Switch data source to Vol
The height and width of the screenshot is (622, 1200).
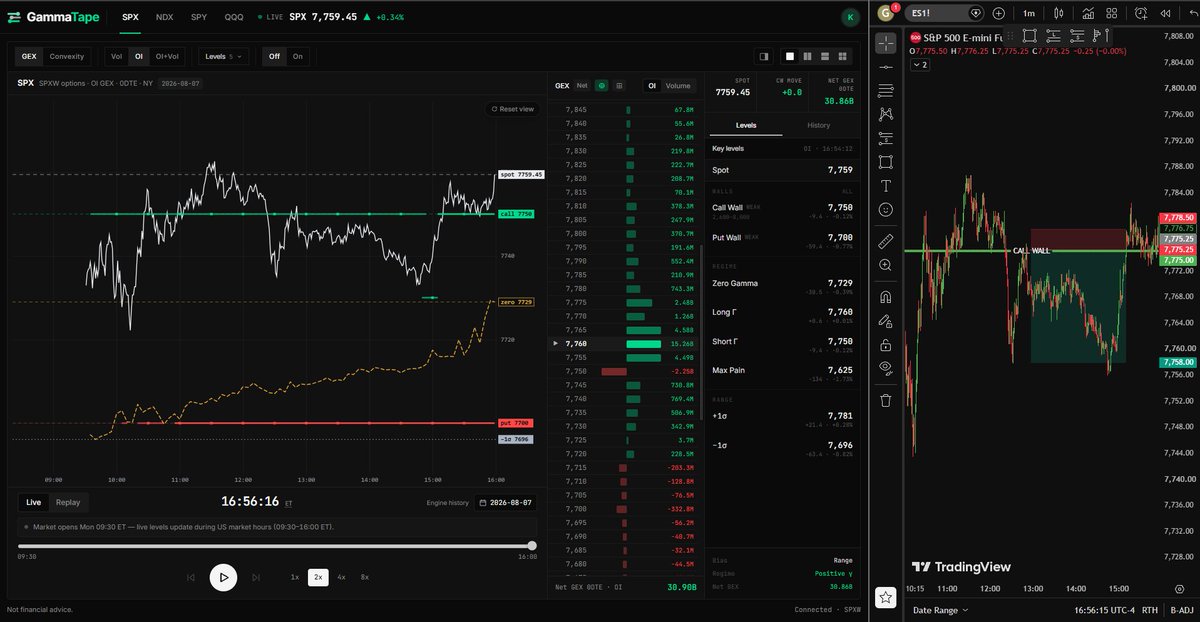tap(116, 57)
